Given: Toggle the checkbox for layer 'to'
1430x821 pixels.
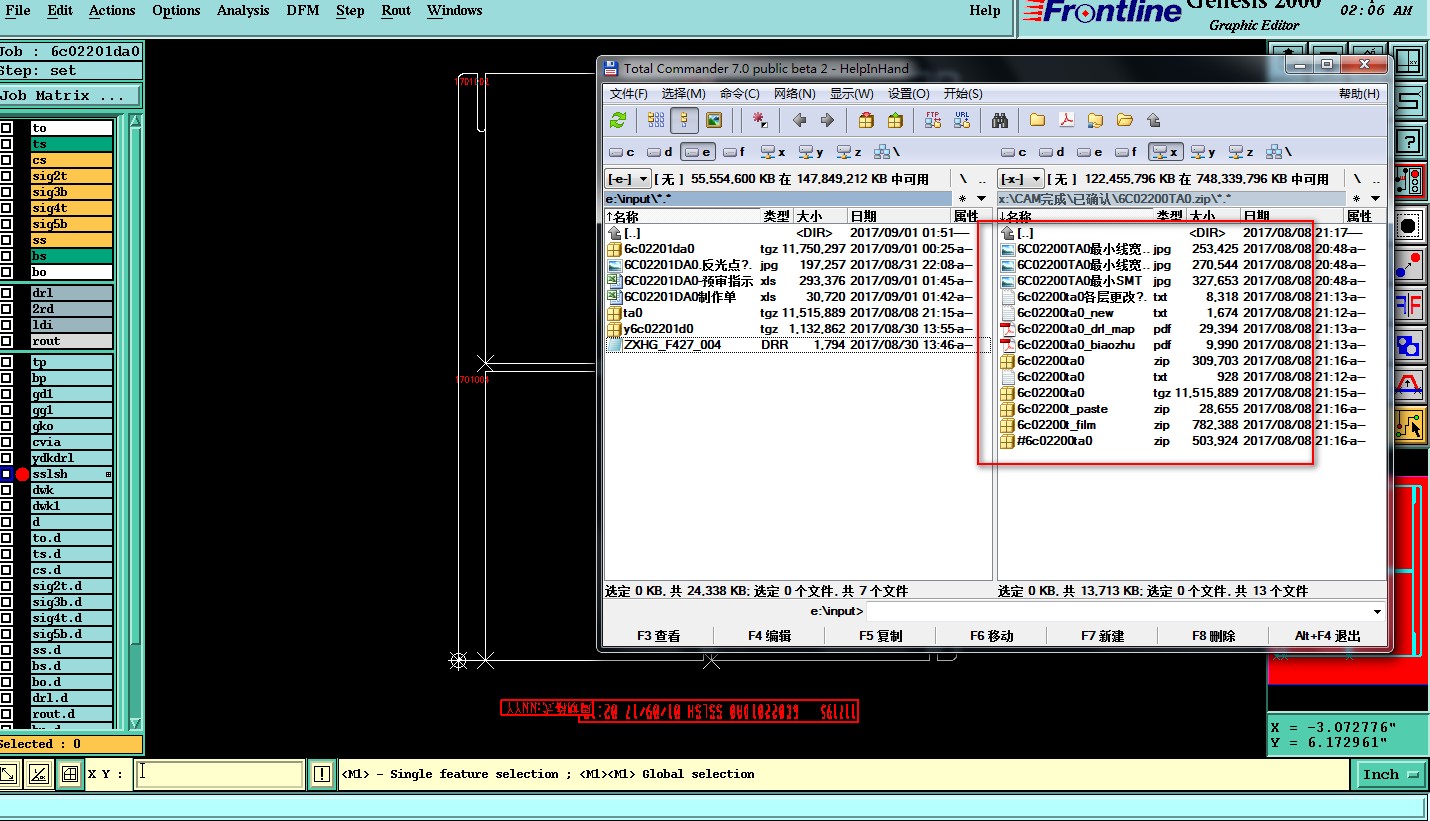Looking at the screenshot, I should tap(6, 128).
